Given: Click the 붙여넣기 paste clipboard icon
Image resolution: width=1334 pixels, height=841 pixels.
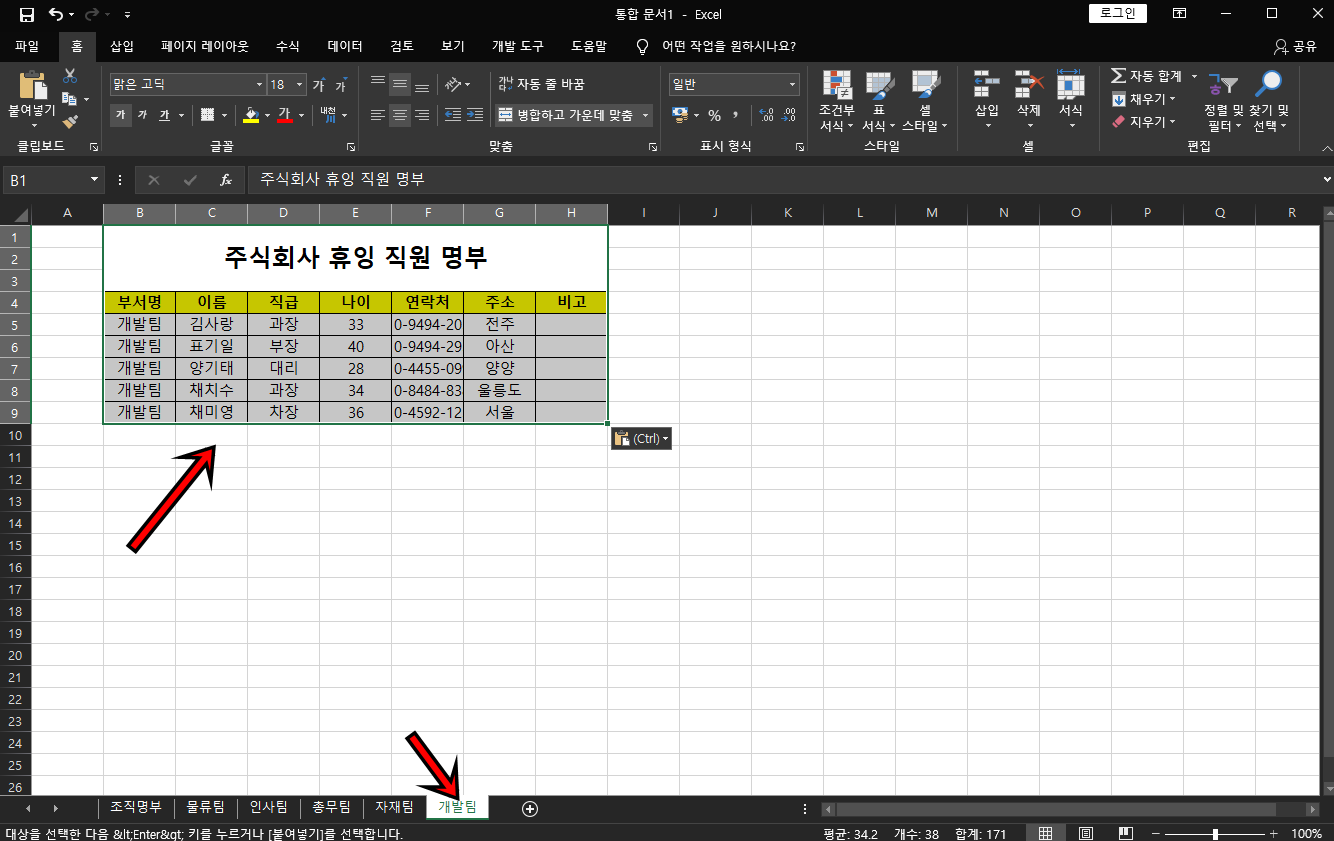Looking at the screenshot, I should 32,85.
